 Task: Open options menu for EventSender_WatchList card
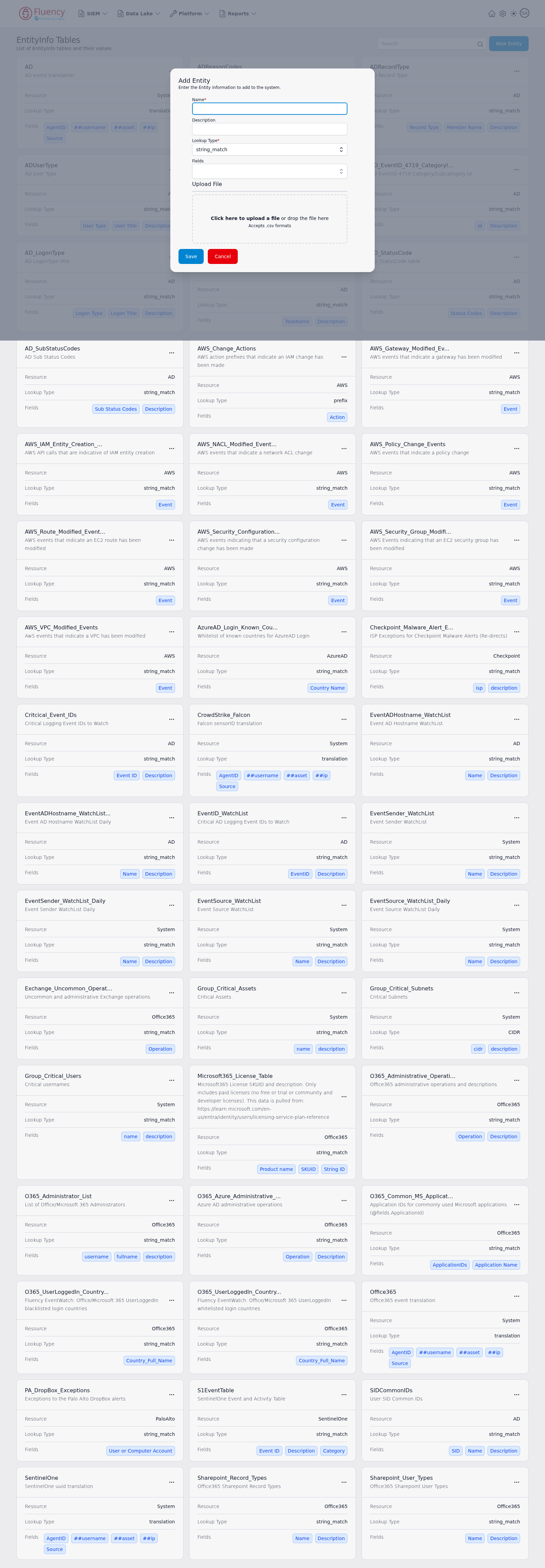coord(516,817)
